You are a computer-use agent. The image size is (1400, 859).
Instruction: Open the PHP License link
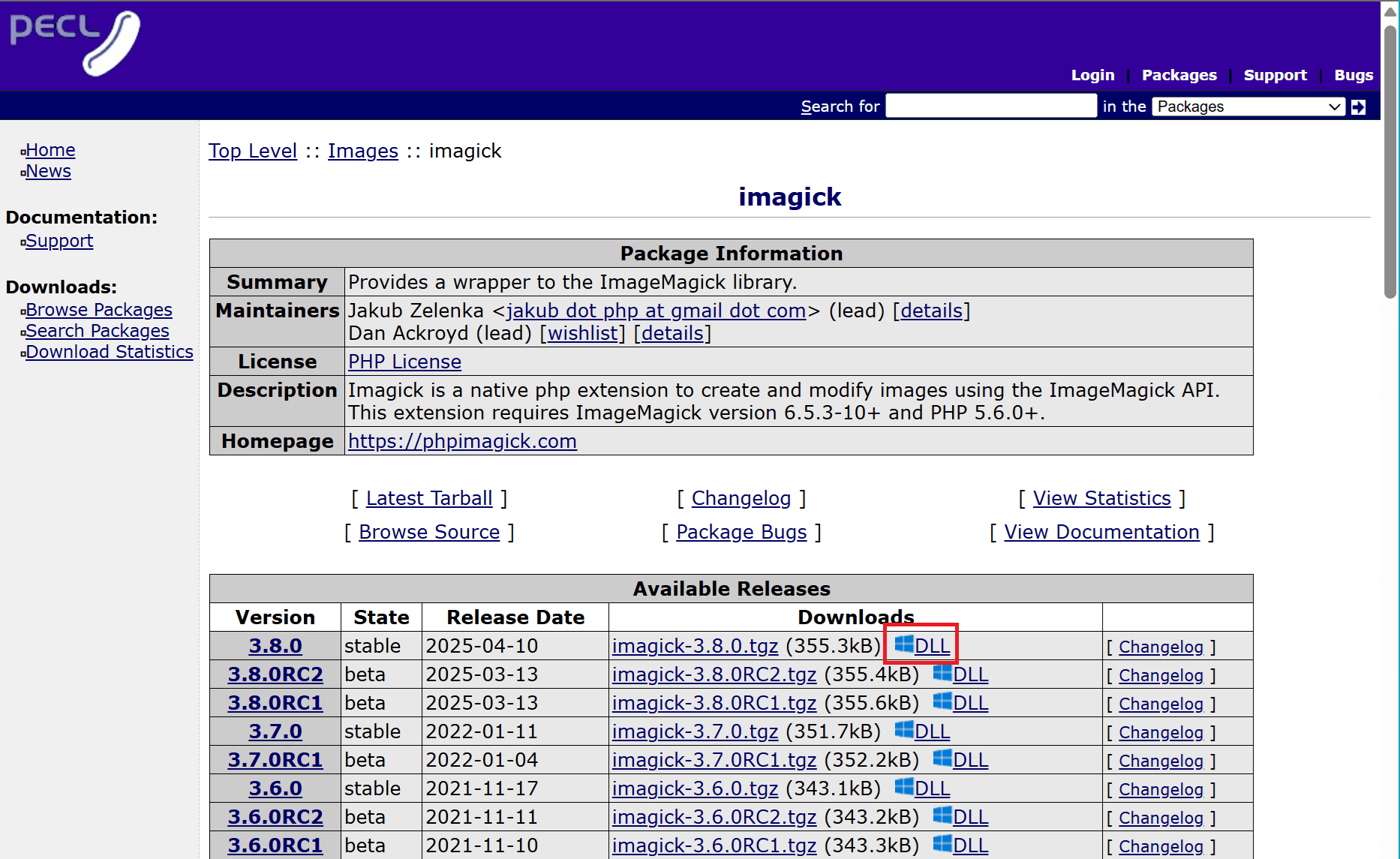404,362
